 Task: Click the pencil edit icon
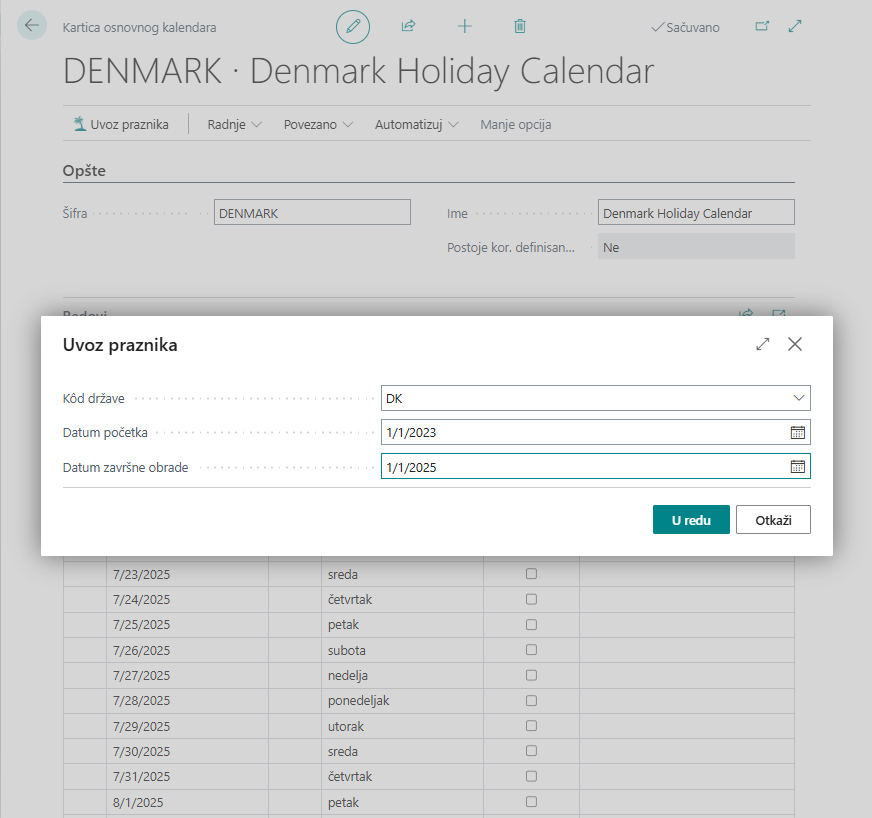click(x=352, y=27)
